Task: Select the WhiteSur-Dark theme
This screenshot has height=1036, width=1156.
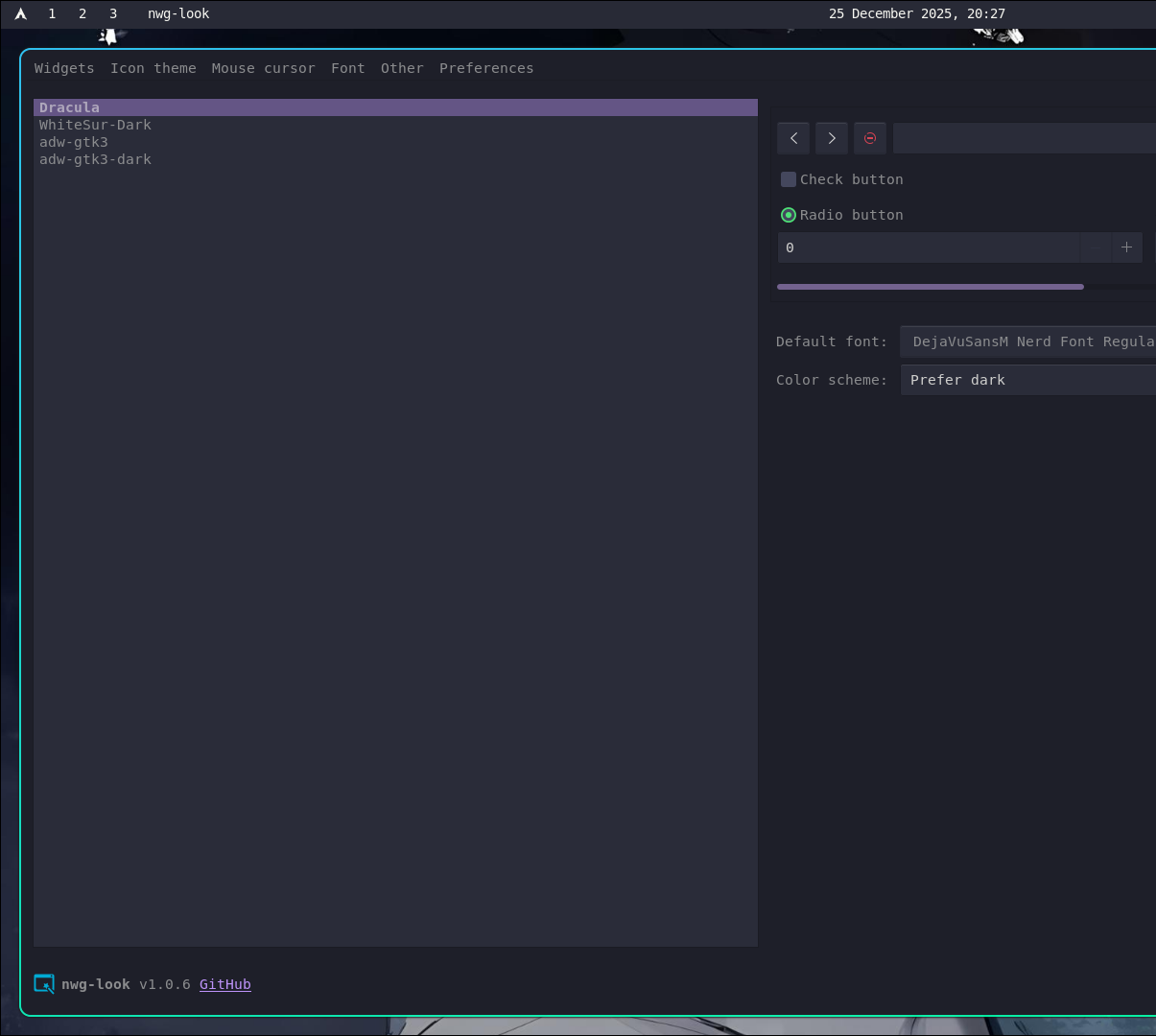Action: click(x=95, y=125)
